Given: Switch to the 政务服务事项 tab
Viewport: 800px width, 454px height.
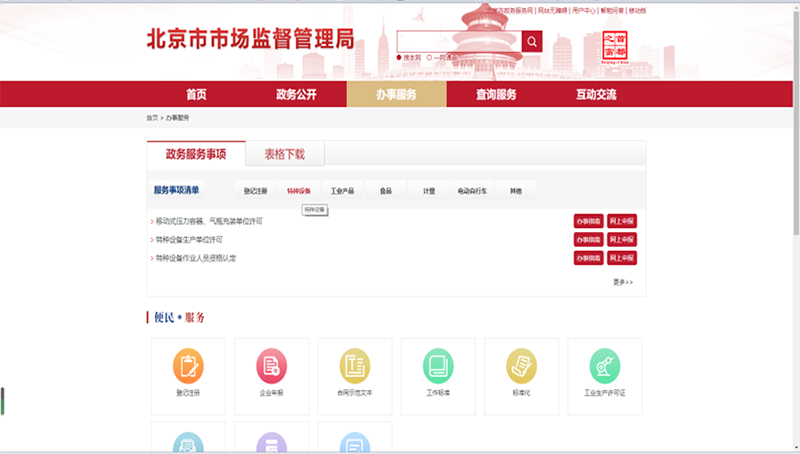Looking at the screenshot, I should click(196, 154).
